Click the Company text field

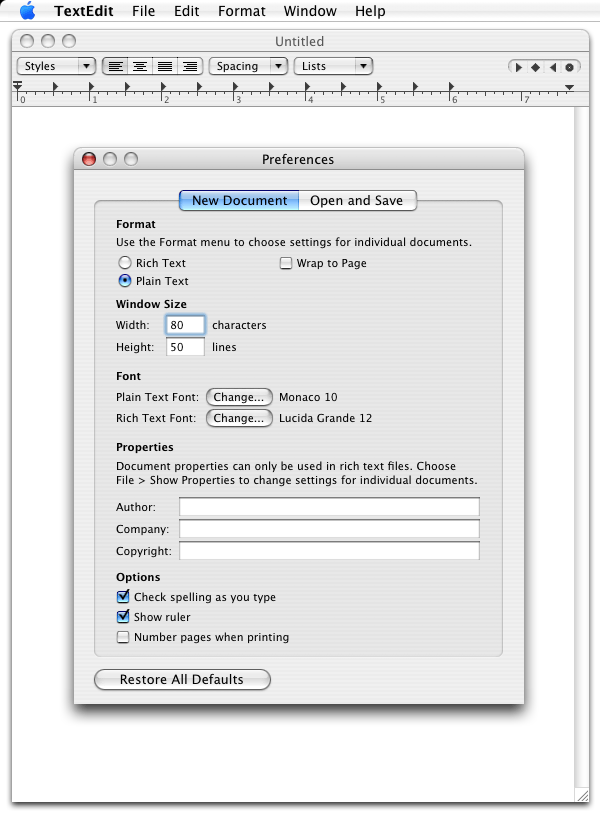[x=329, y=529]
